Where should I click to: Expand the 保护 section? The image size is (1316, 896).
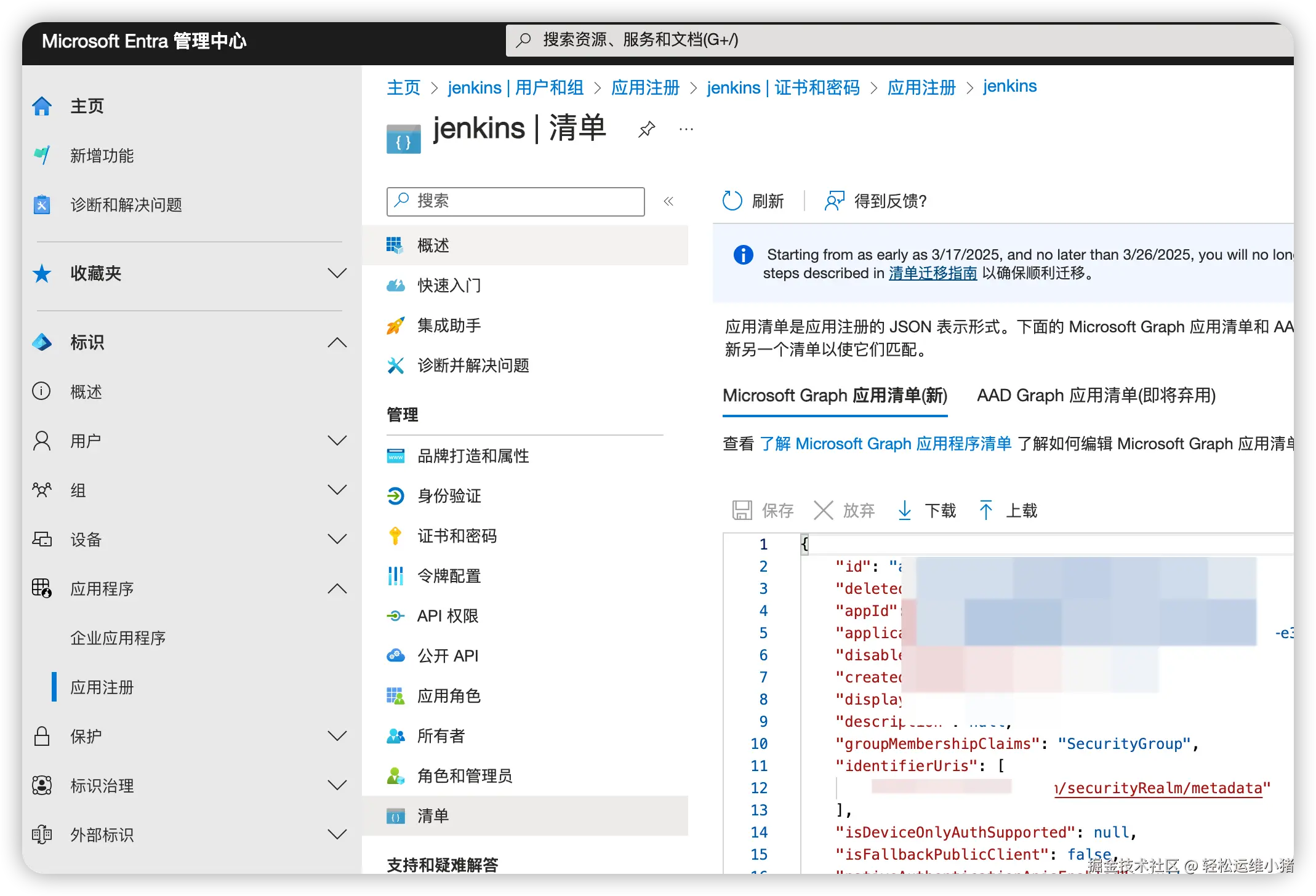337,736
